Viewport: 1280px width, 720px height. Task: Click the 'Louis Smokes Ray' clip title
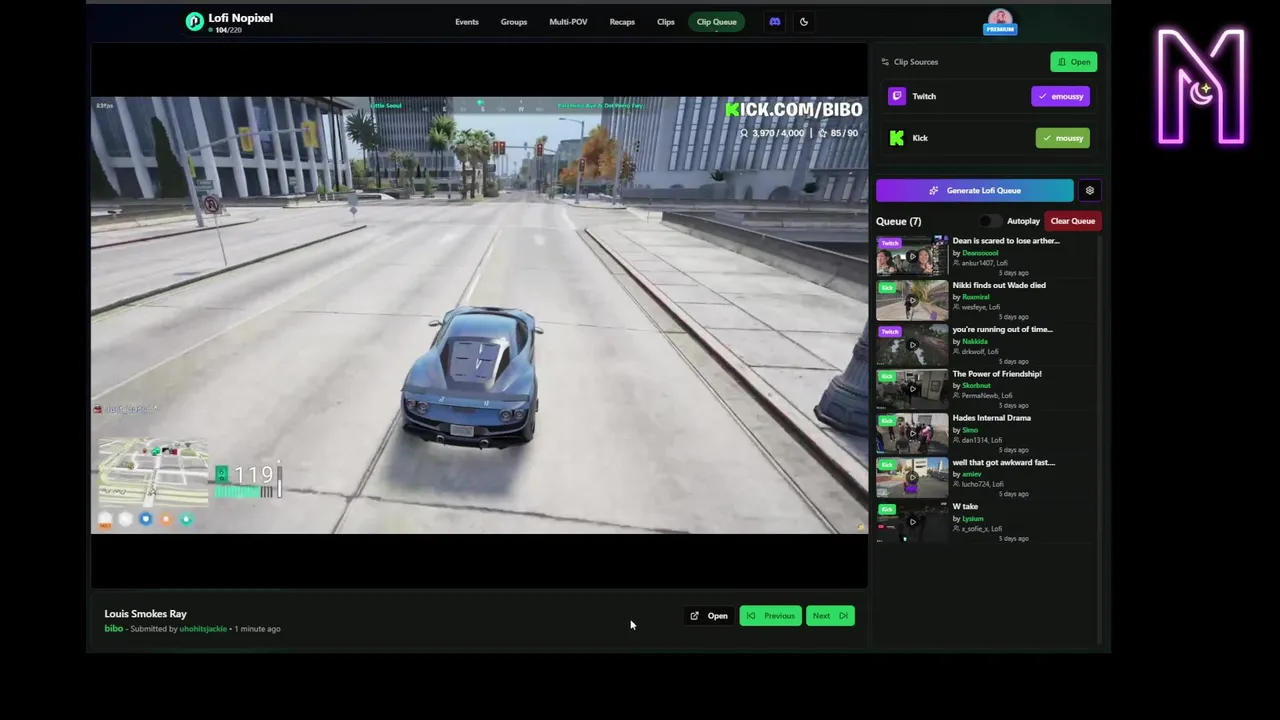pyautogui.click(x=145, y=614)
